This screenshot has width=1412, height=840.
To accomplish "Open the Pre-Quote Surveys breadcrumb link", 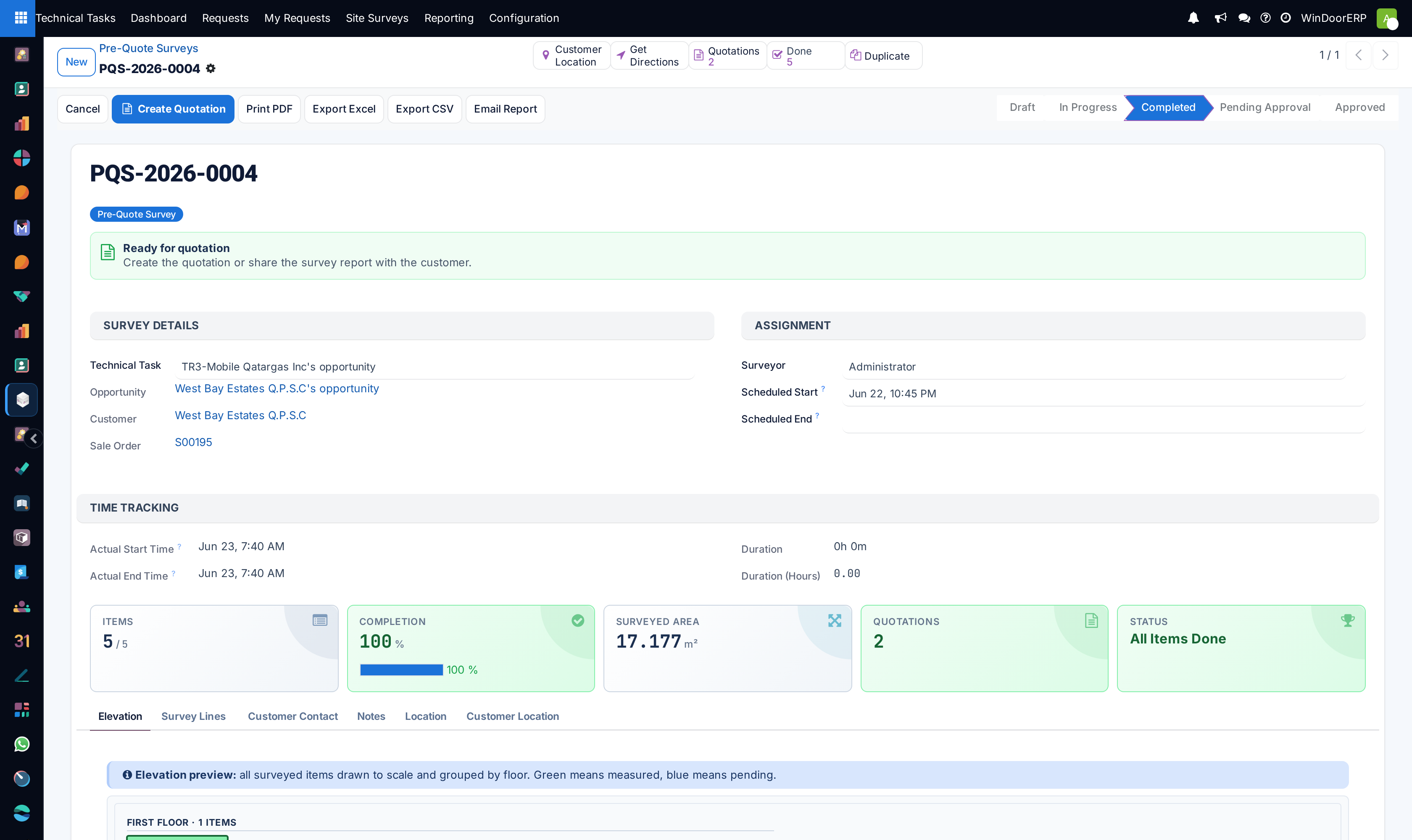I will (x=148, y=49).
